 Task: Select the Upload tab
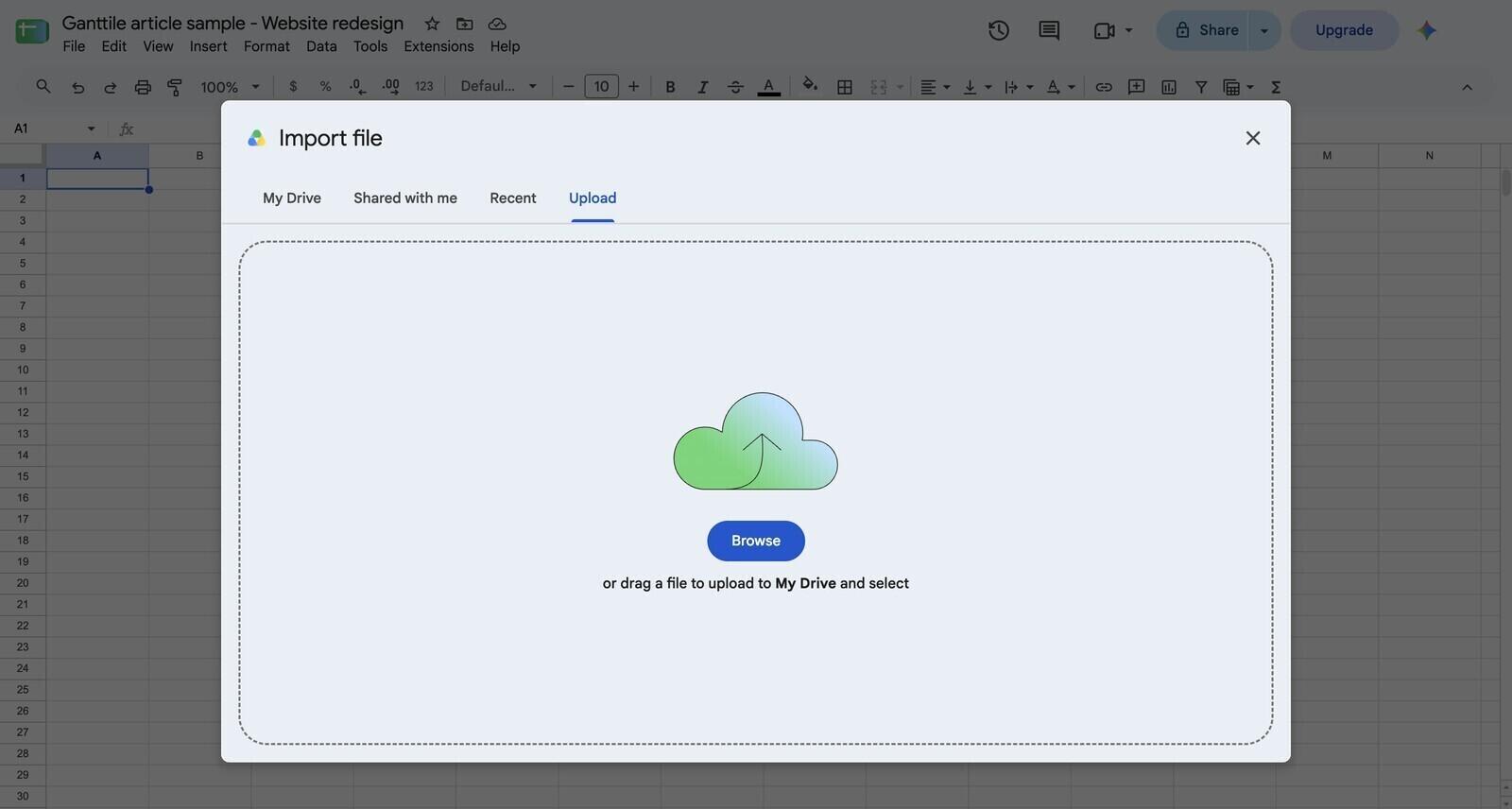pyautogui.click(x=593, y=198)
